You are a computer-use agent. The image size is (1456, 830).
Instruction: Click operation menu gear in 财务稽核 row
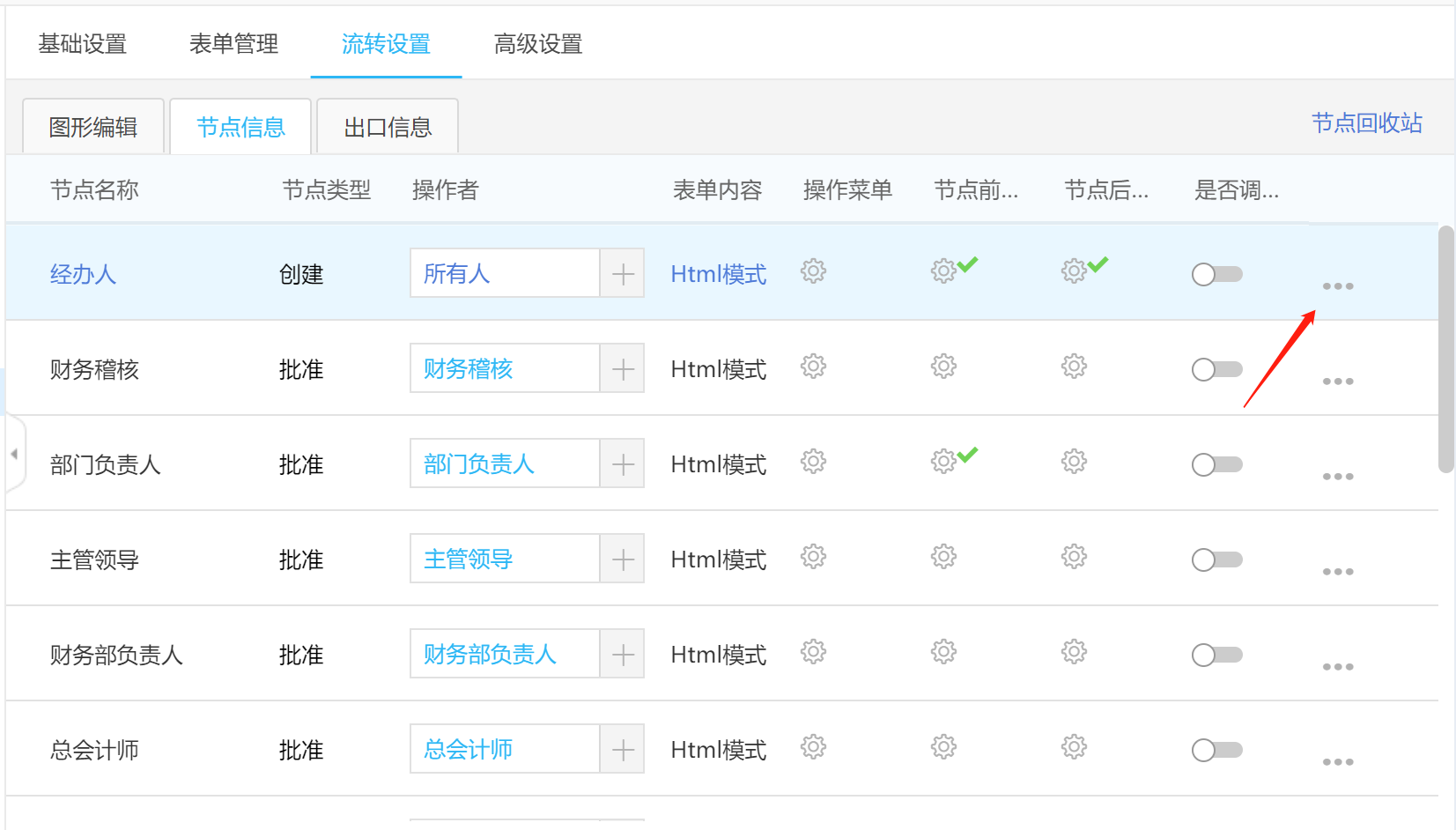813,367
